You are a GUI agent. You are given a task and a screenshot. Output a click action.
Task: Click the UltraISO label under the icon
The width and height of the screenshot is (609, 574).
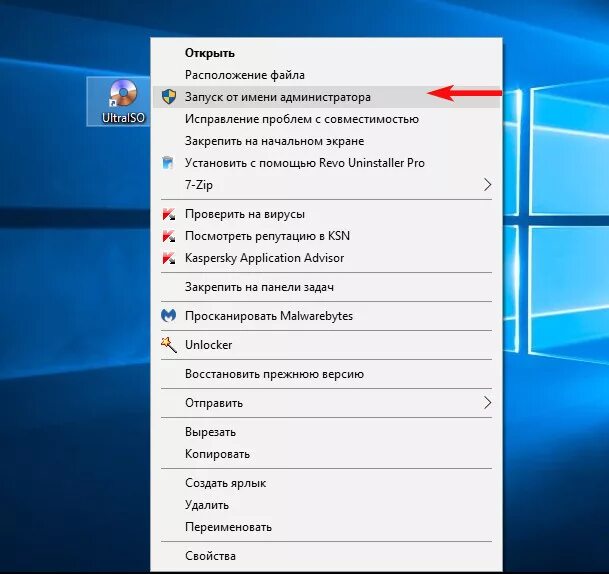[123, 118]
